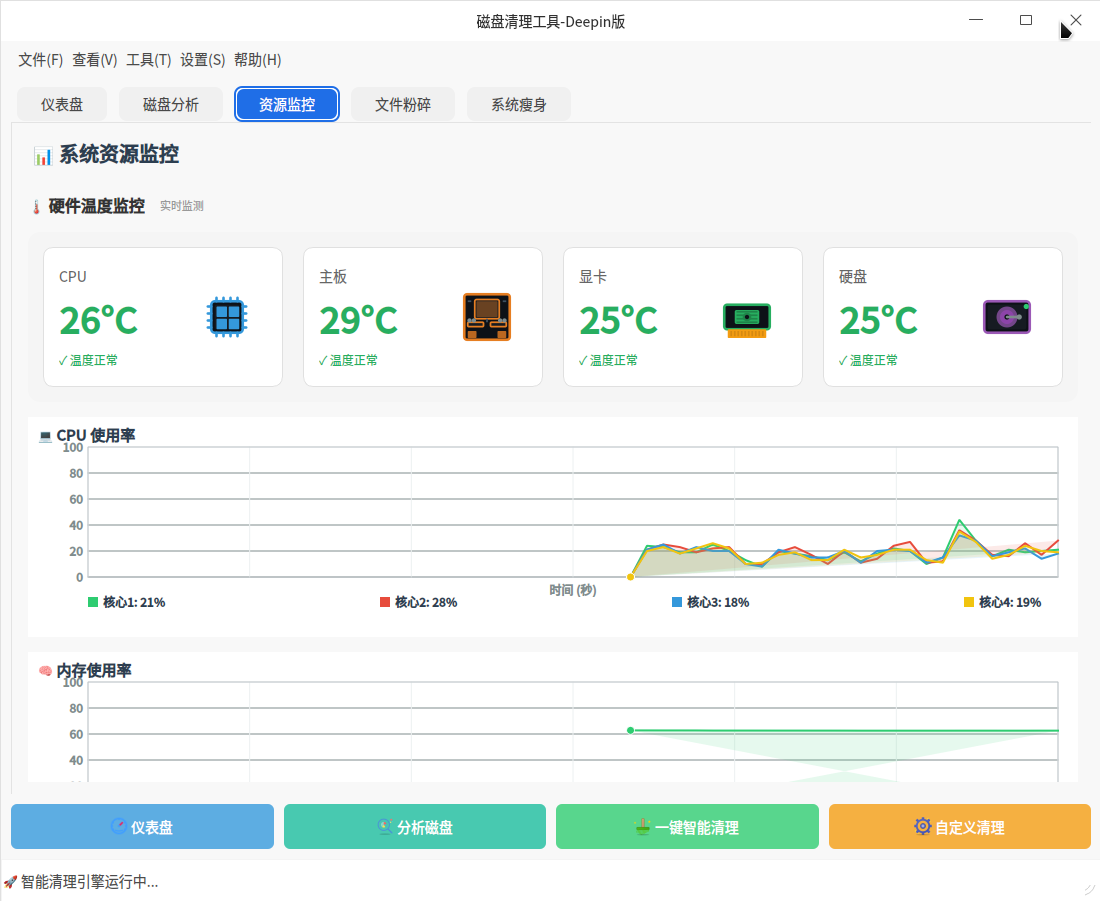Open the 工具(T) menu

tap(149, 60)
